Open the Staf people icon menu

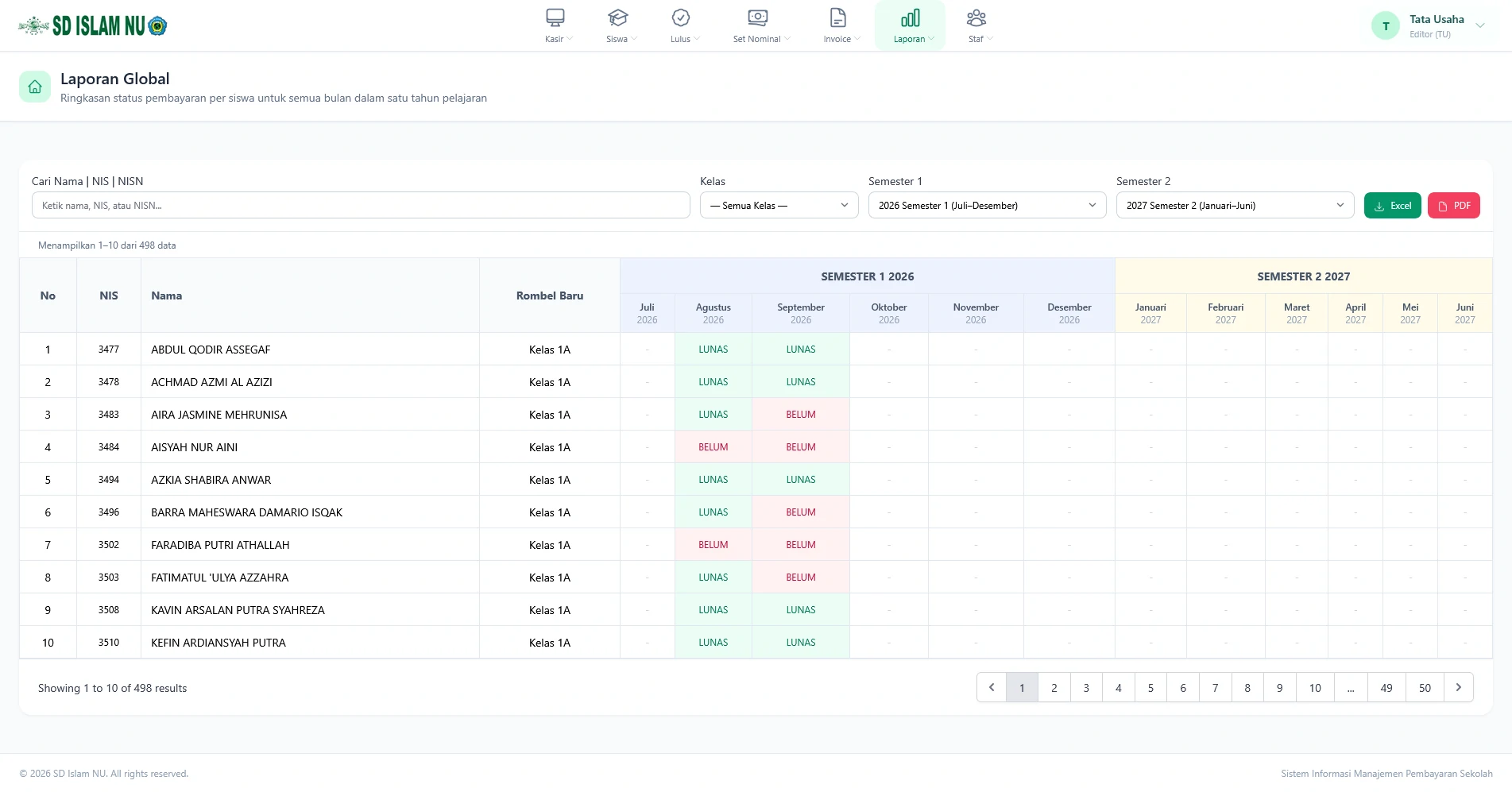[x=976, y=18]
